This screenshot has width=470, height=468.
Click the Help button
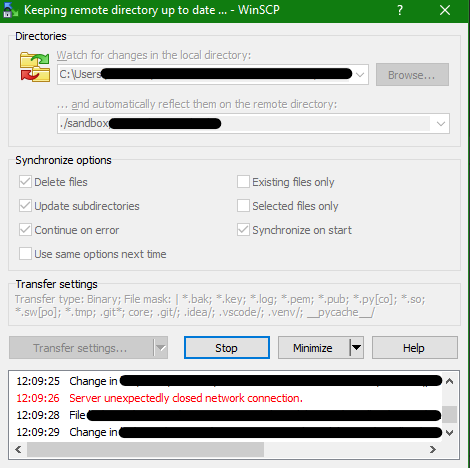(415, 348)
